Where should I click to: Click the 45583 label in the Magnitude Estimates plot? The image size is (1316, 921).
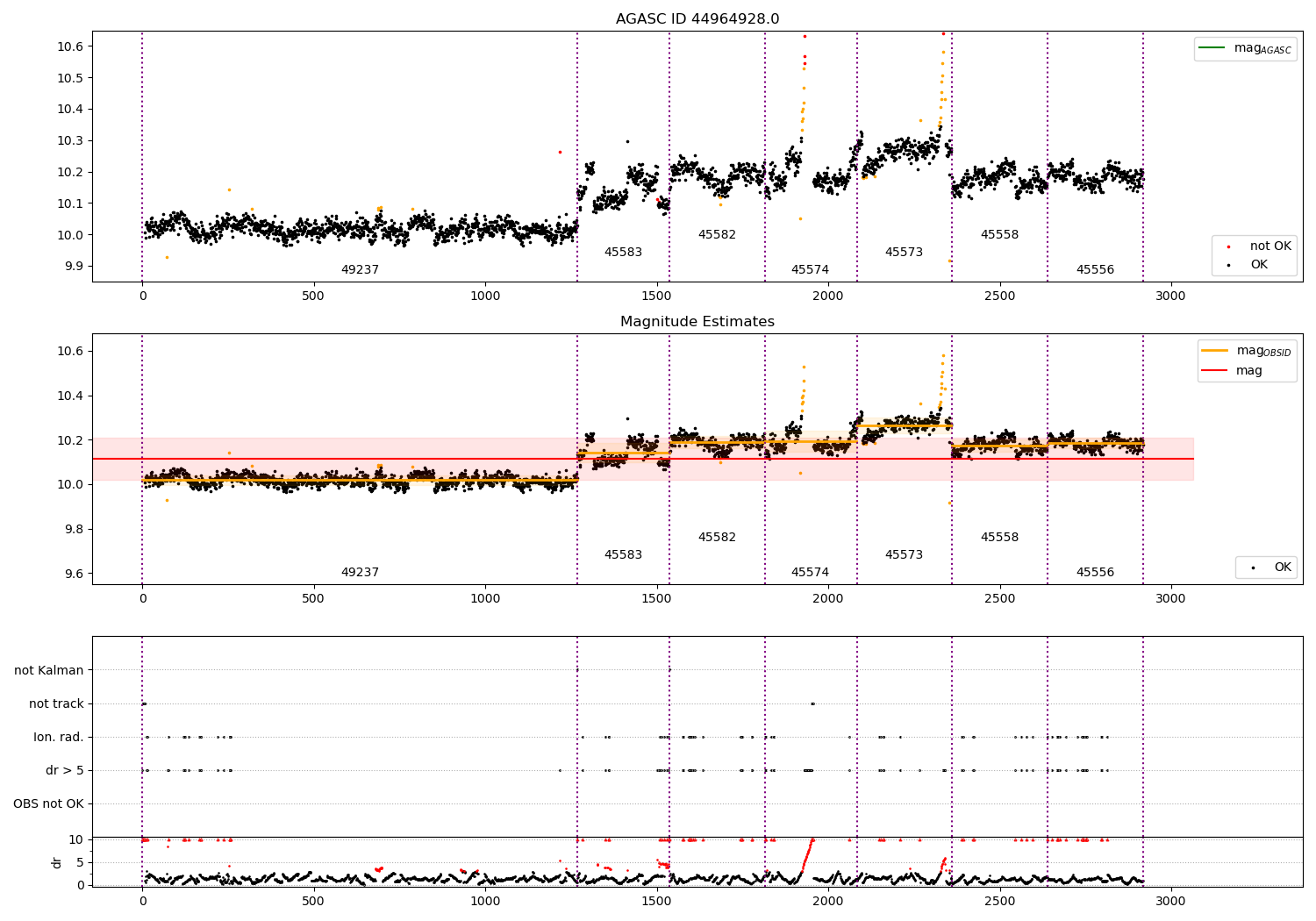coord(623,555)
